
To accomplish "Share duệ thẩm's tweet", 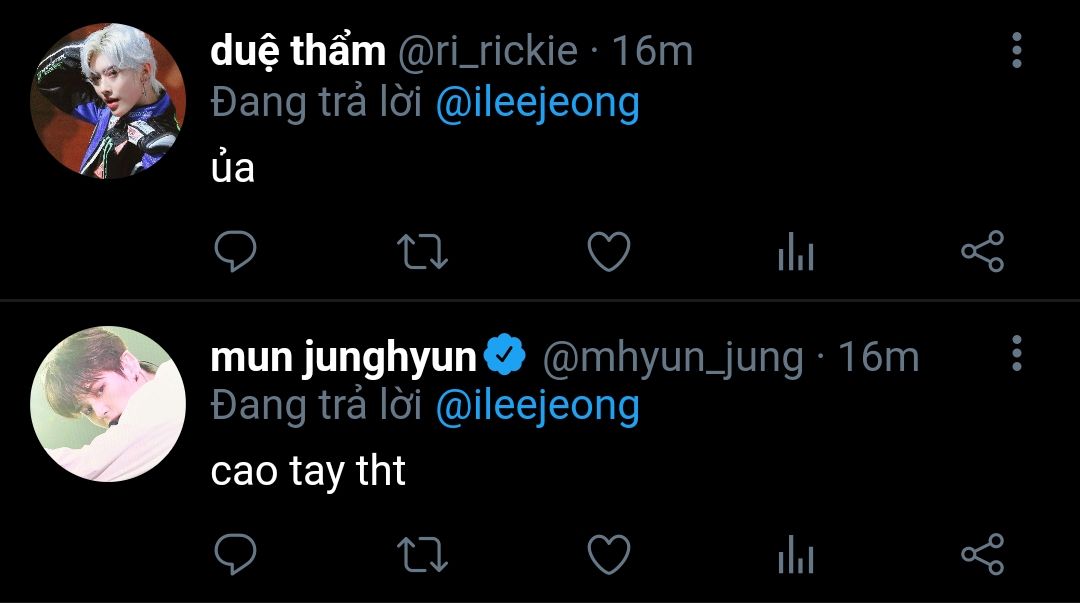I will (x=982, y=252).
